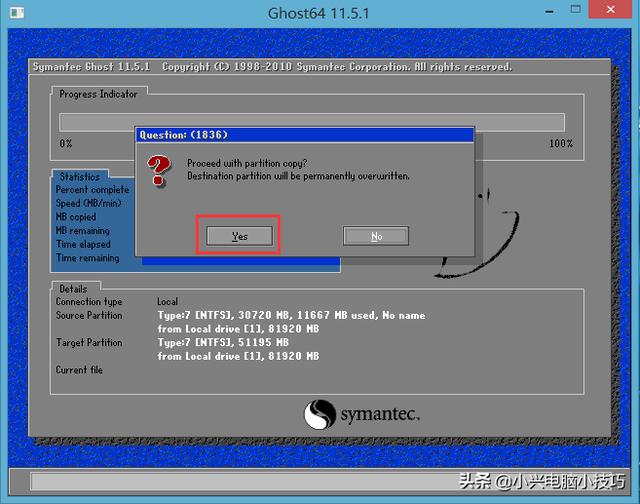
Task: Click the 0% progress label
Action: coord(66,143)
